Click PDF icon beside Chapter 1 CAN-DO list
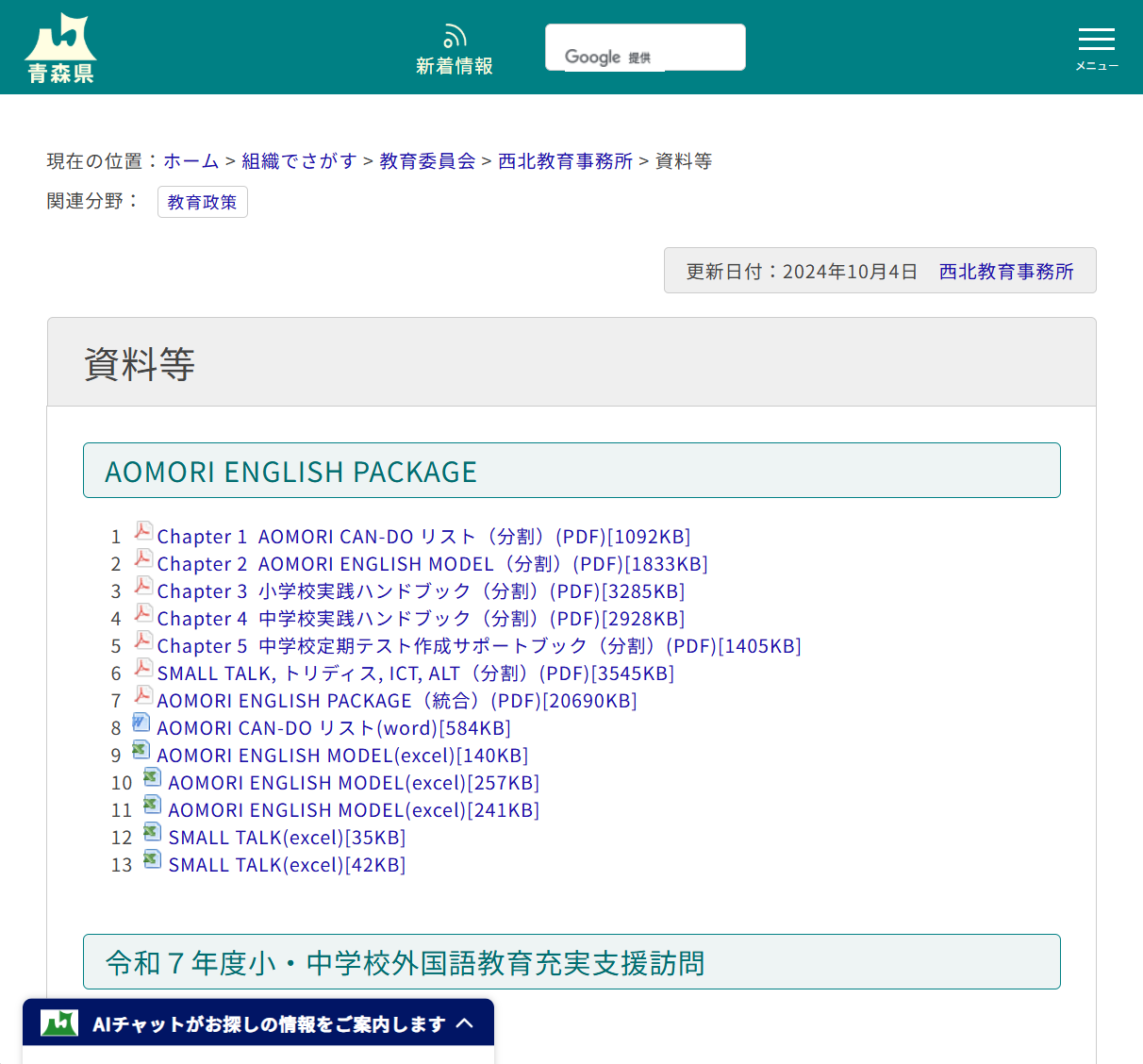Screen dimensions: 1143x1064 click(143, 532)
